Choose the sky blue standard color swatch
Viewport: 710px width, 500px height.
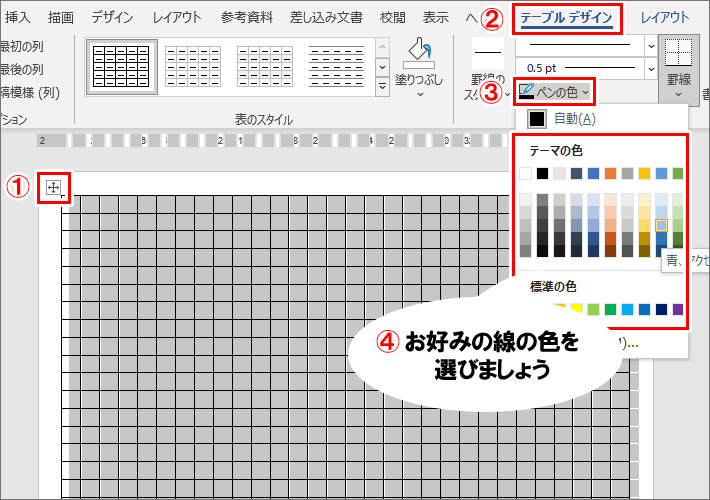(627, 309)
